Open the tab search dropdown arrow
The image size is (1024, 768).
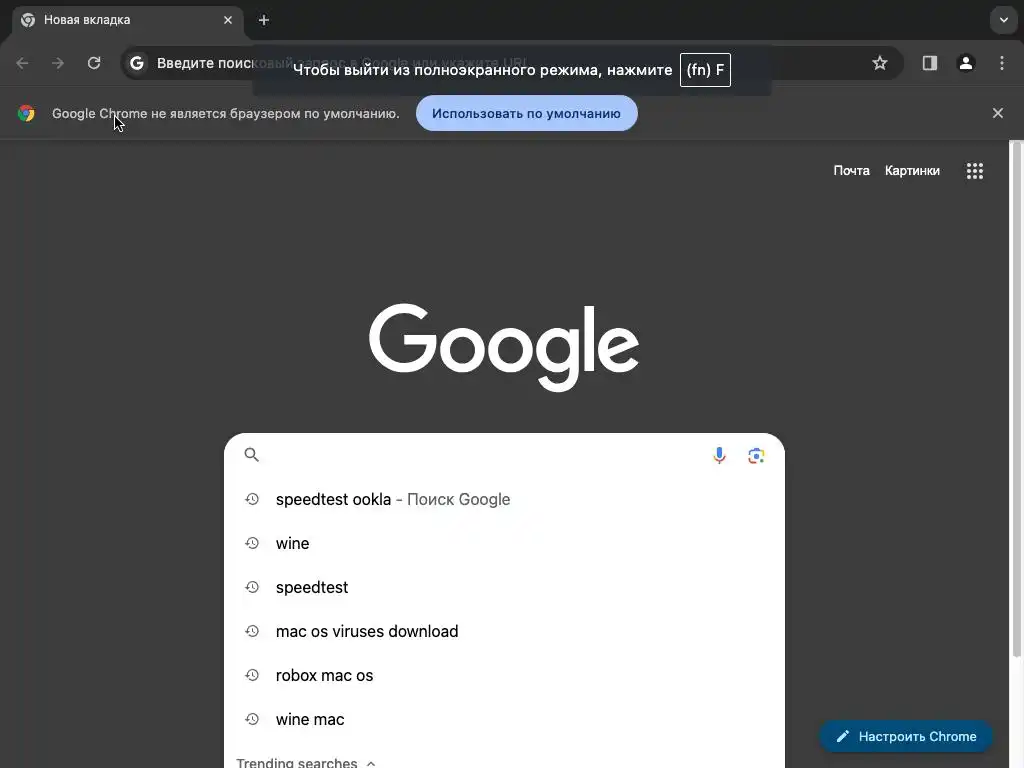(x=1004, y=20)
